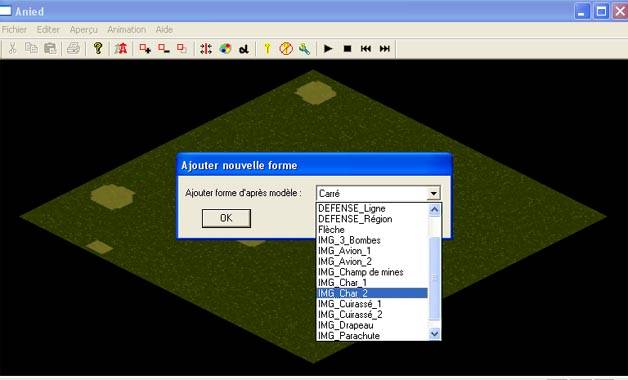Click the list scrollbar down arrow

pyautogui.click(x=434, y=334)
